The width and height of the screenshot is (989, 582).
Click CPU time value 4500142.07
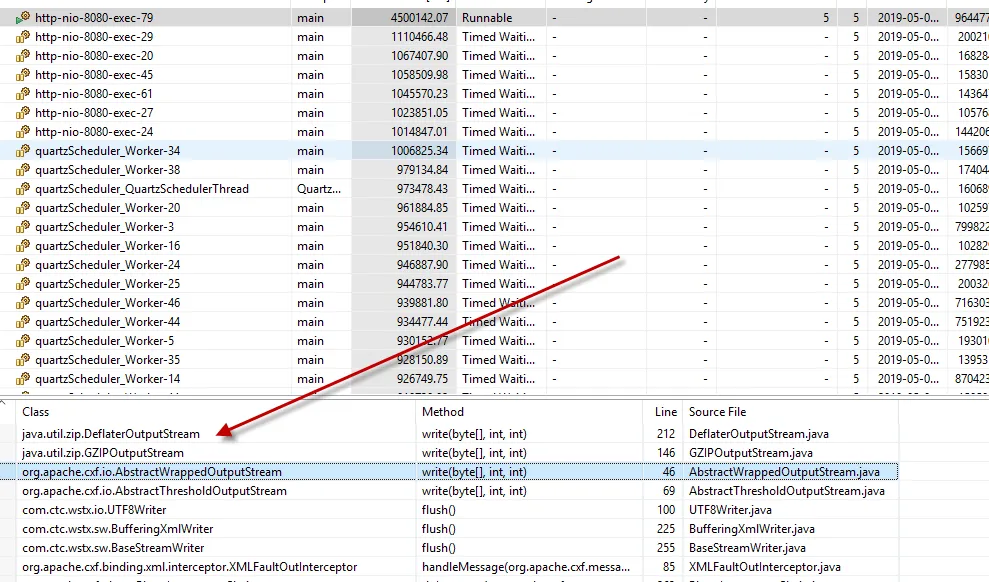click(419, 18)
